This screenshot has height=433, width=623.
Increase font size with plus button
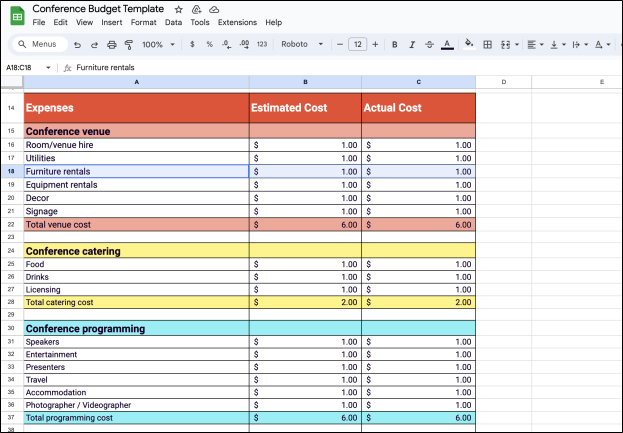point(376,44)
